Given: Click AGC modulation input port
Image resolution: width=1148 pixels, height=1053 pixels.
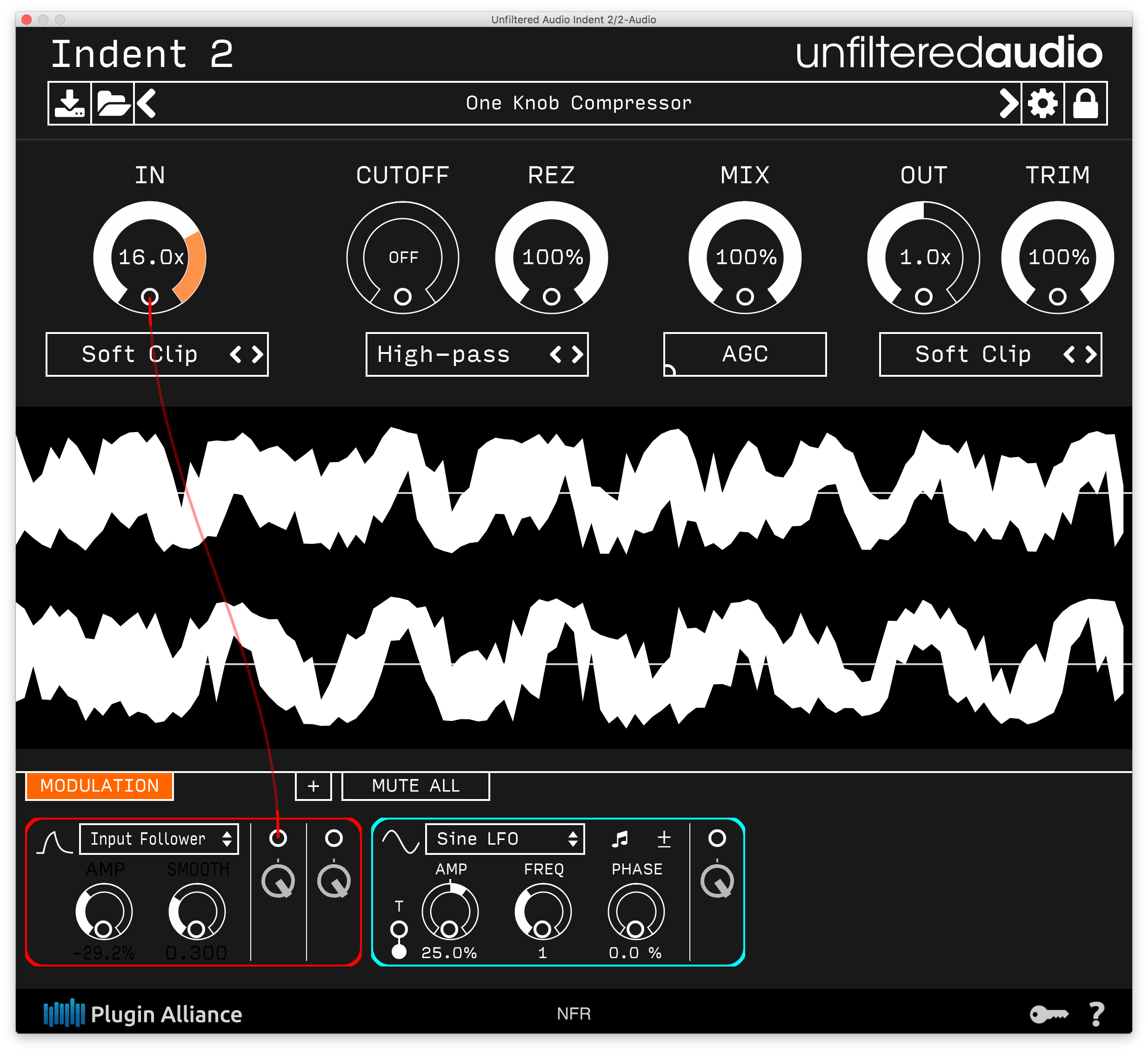Looking at the screenshot, I should pyautogui.click(x=669, y=370).
